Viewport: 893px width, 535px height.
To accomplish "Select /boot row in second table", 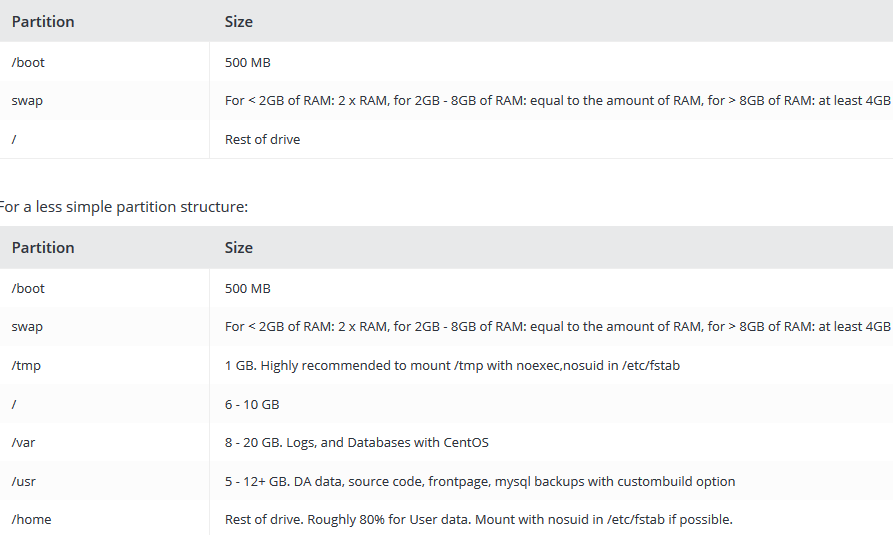I will [446, 288].
